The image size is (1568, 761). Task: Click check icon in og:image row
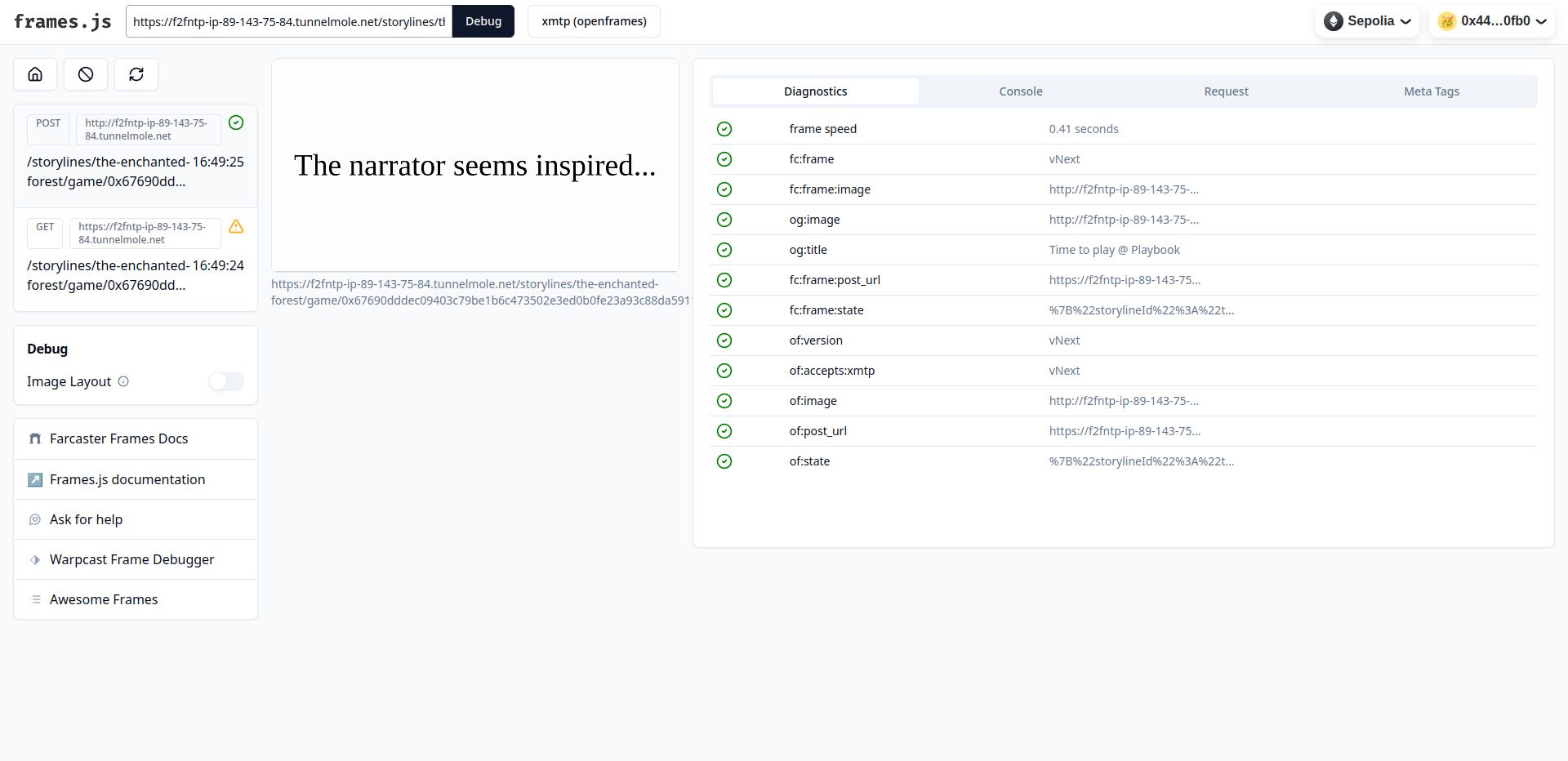pos(724,220)
